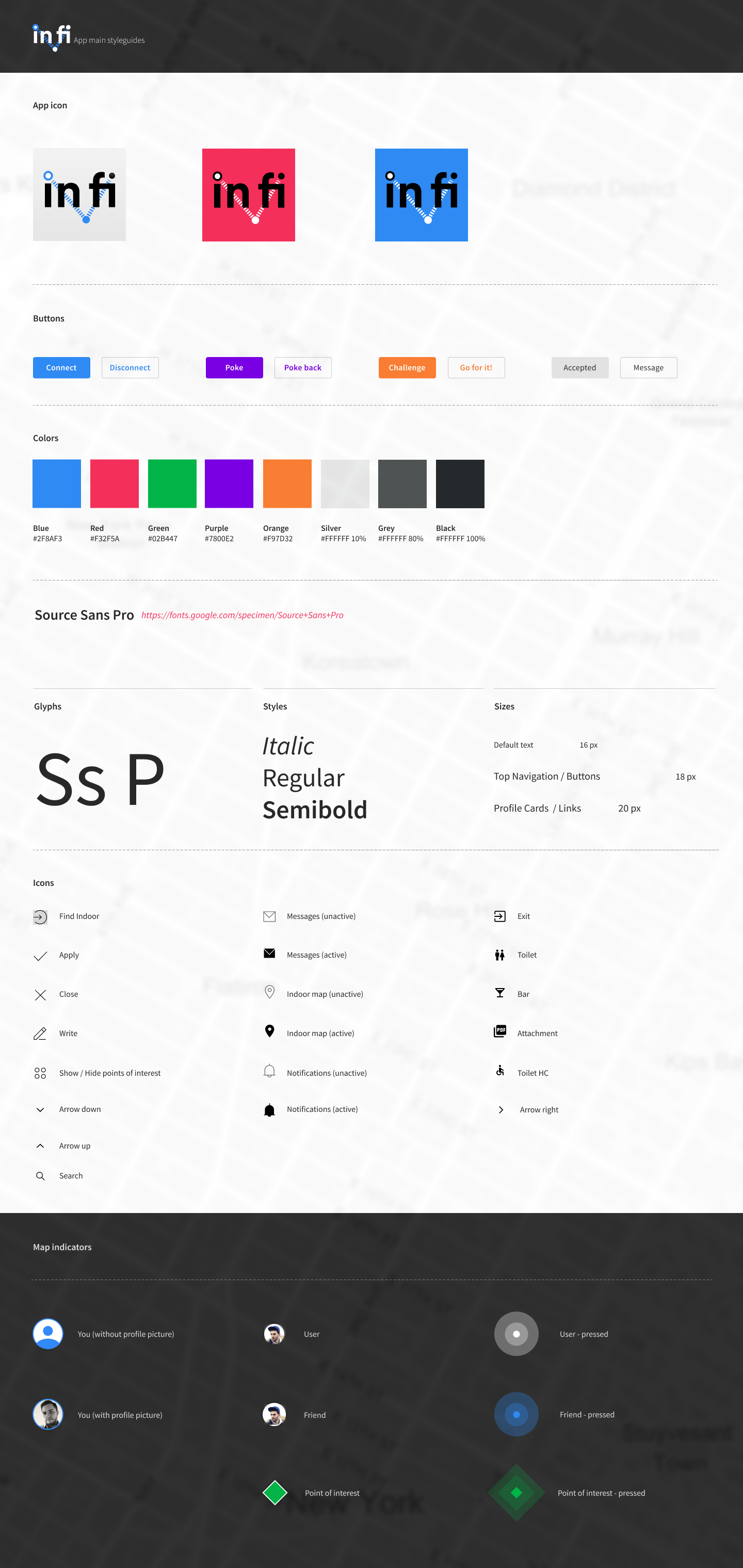Click the 'Italic' style sample text
This screenshot has height=1568, width=743.
point(288,746)
